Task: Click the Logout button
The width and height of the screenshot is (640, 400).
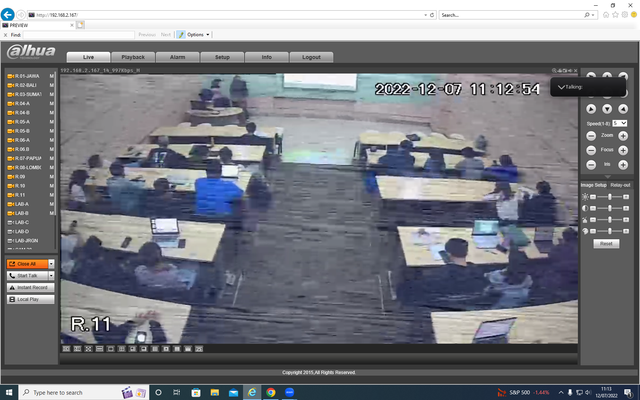Action: (311, 57)
